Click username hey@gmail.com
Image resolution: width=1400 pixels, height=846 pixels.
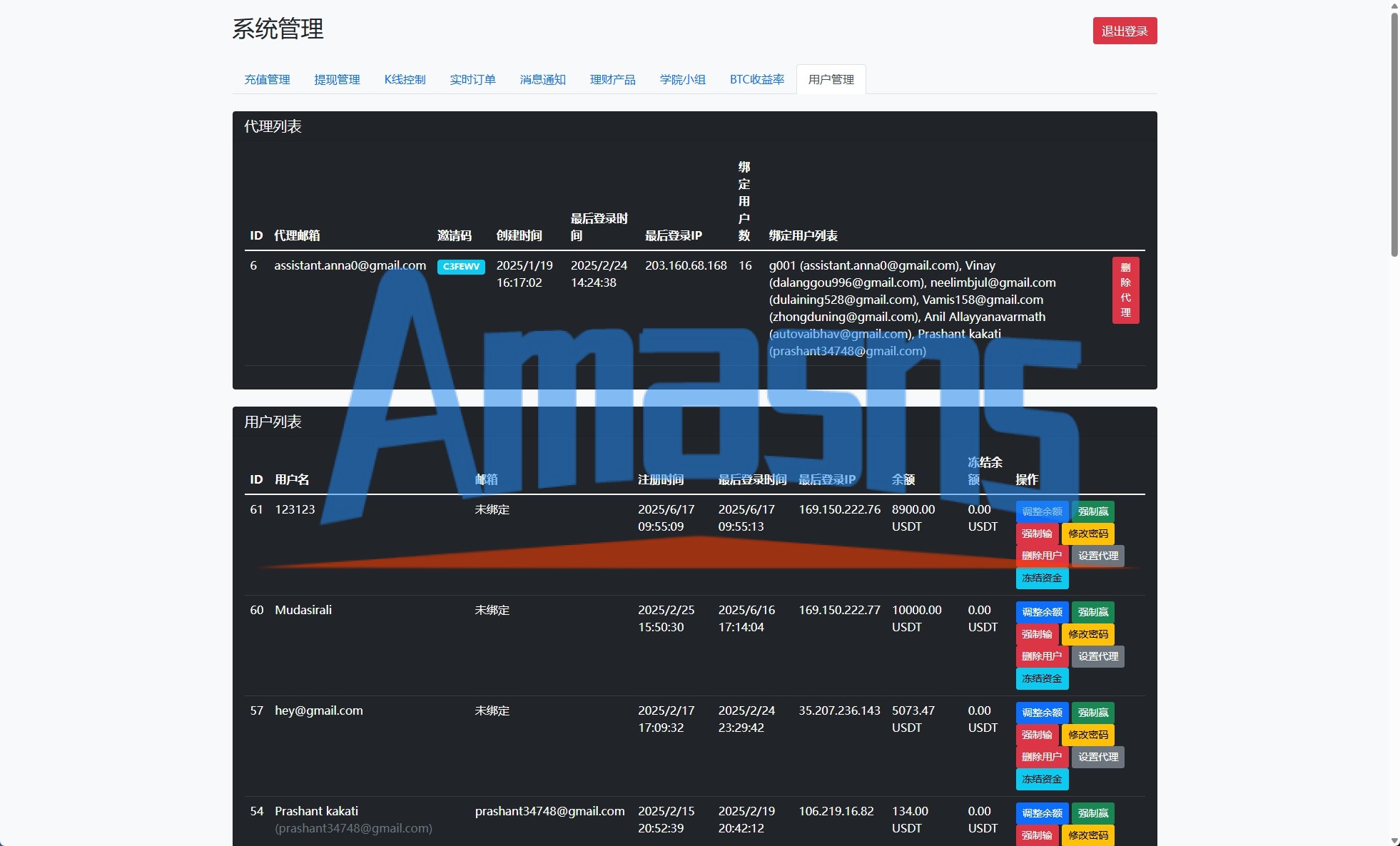pyautogui.click(x=319, y=710)
